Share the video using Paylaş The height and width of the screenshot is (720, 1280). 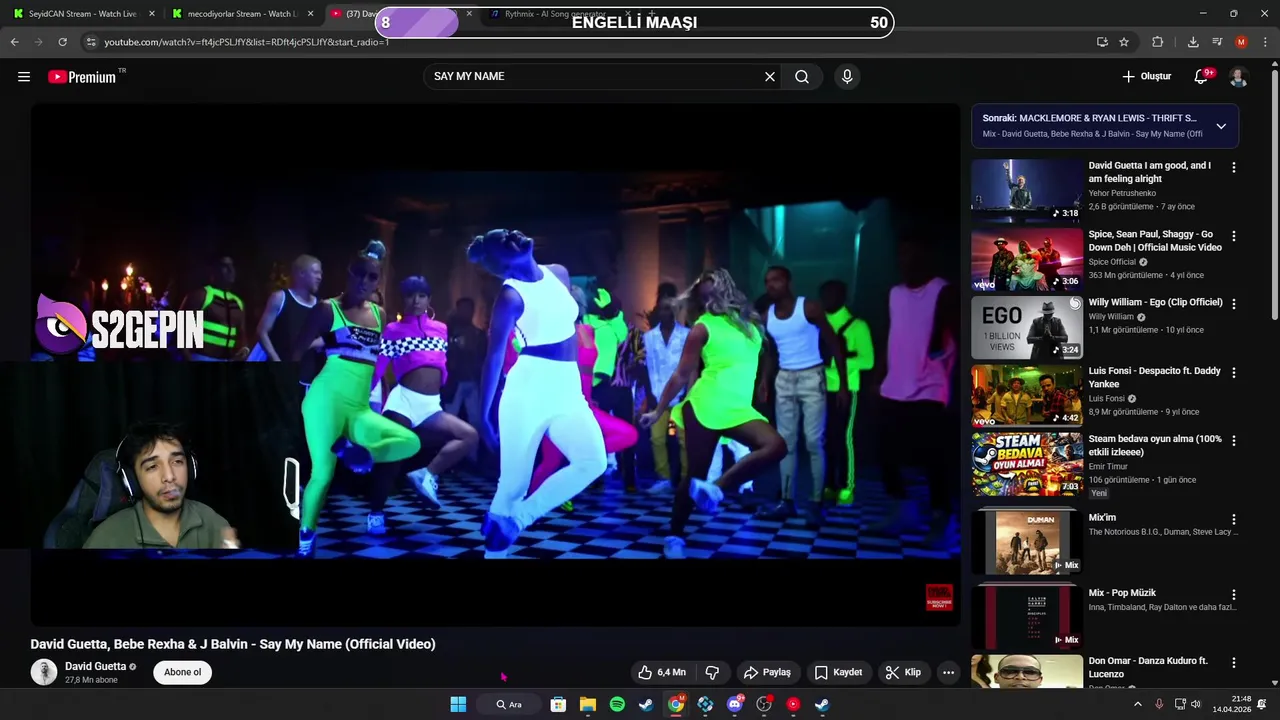pos(767,672)
